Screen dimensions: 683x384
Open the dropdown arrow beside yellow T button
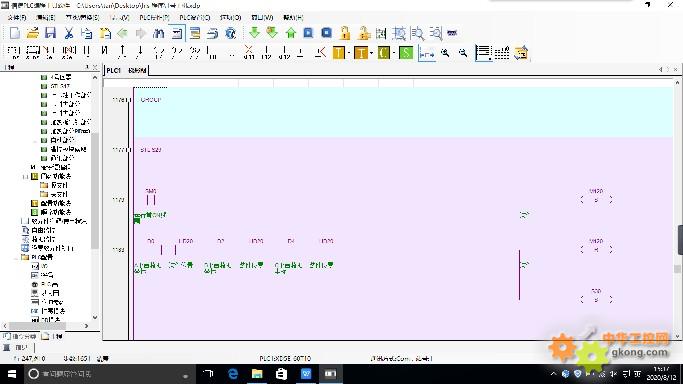[x=349, y=53]
